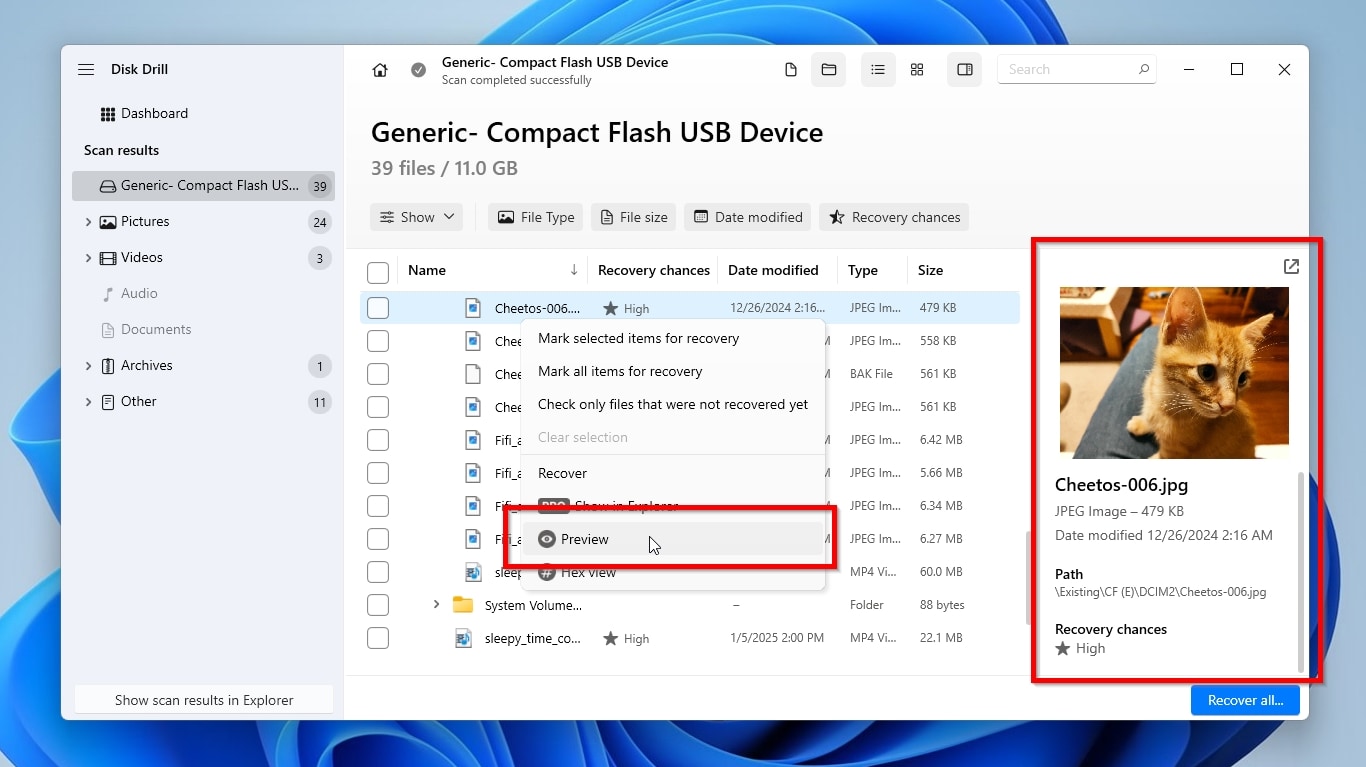This screenshot has height=767, width=1366.
Task: Sort by Size column header
Action: coord(930,270)
